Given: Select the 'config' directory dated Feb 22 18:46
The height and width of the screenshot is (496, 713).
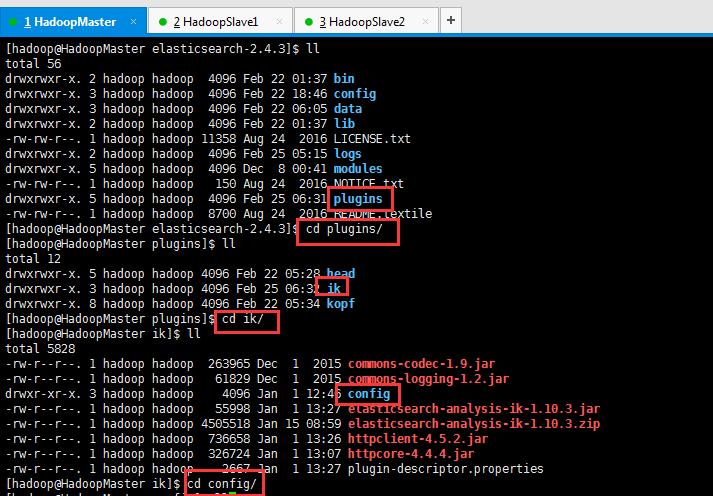Looking at the screenshot, I should [x=355, y=94].
